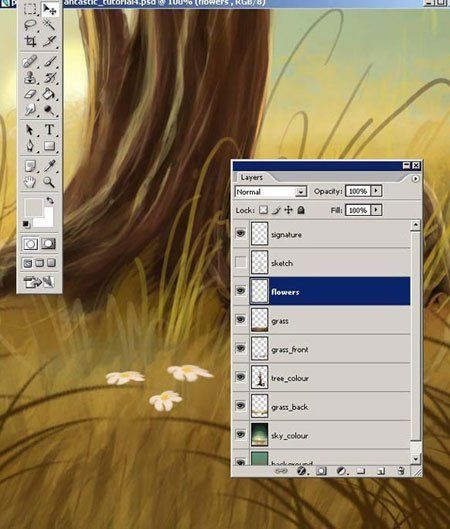The width and height of the screenshot is (450, 529).
Task: Select the Type tool
Action: click(49, 130)
